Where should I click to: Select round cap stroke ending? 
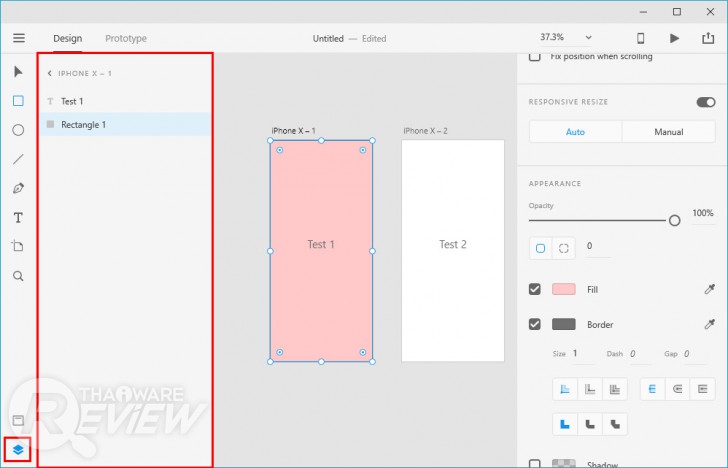coord(677,389)
